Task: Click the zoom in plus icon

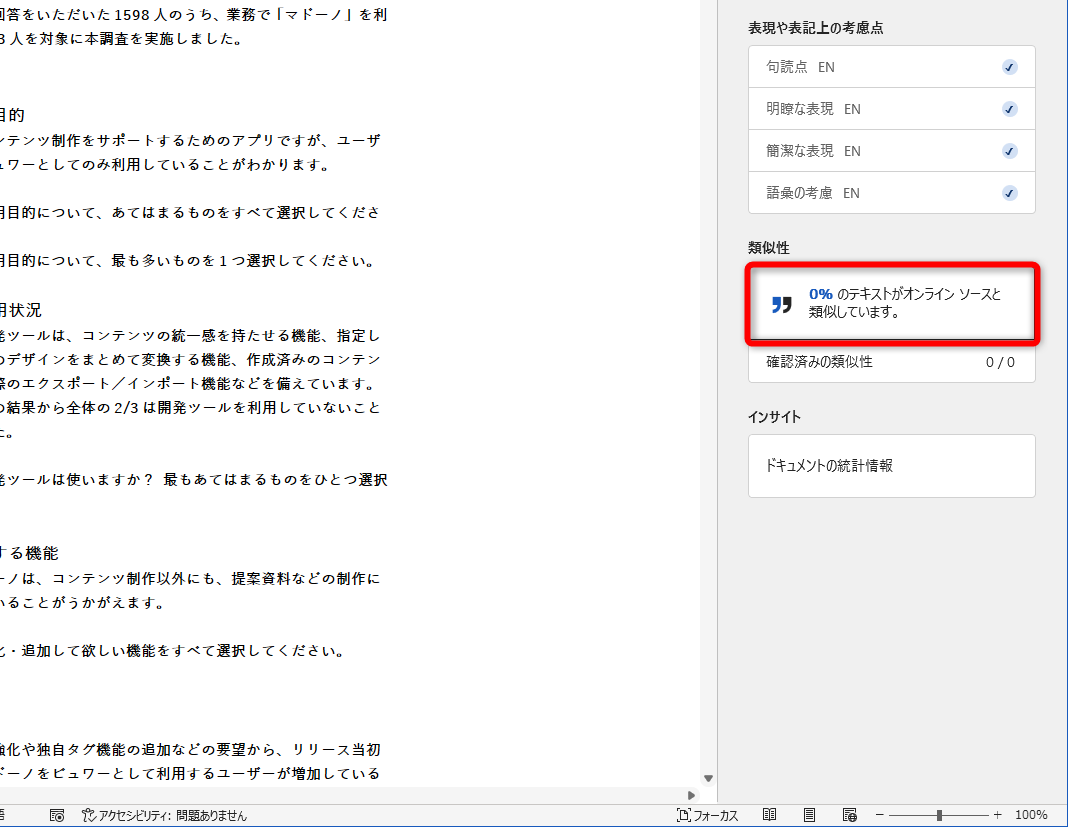Action: [x=995, y=814]
